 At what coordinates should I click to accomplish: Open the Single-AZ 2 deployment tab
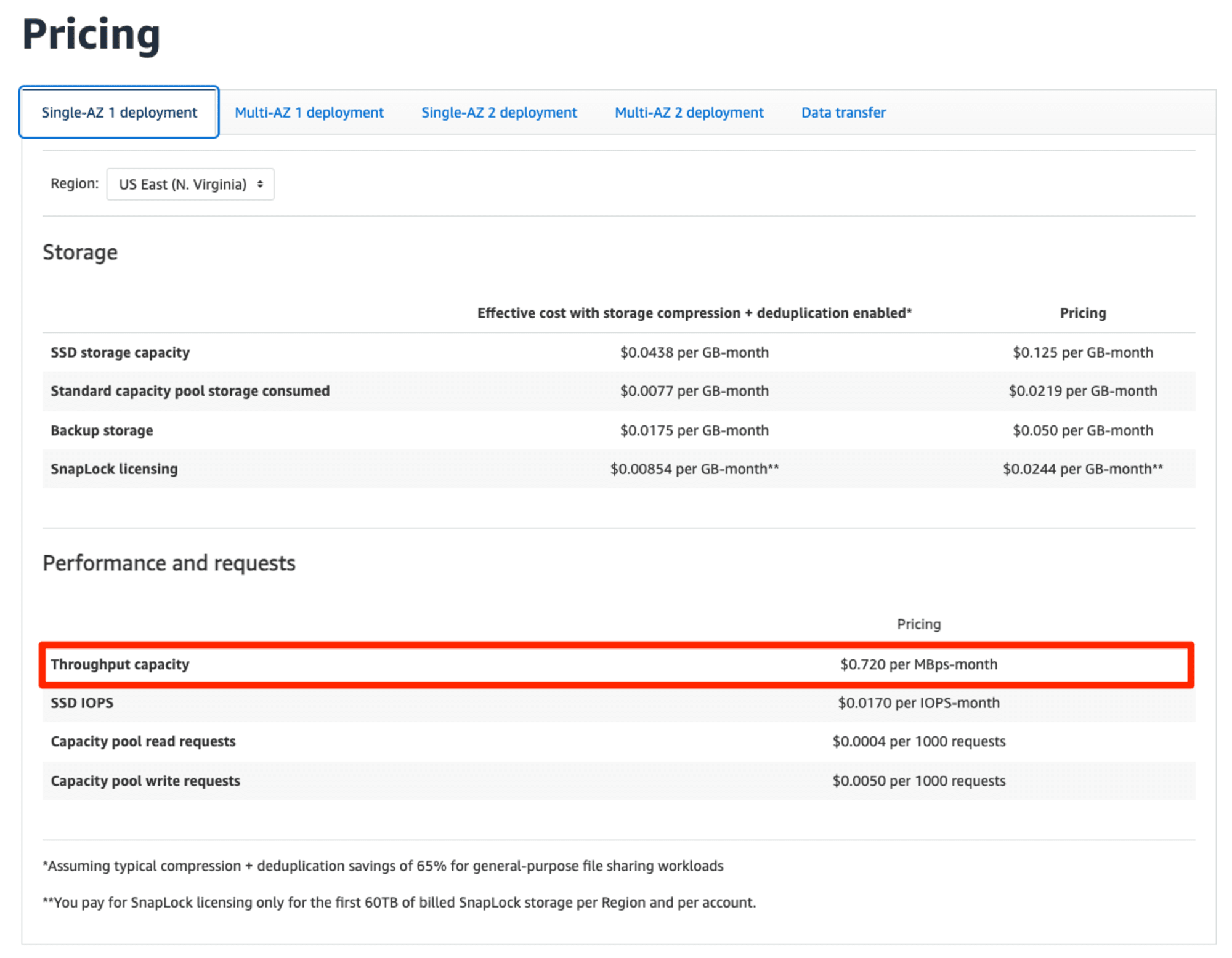coord(499,113)
